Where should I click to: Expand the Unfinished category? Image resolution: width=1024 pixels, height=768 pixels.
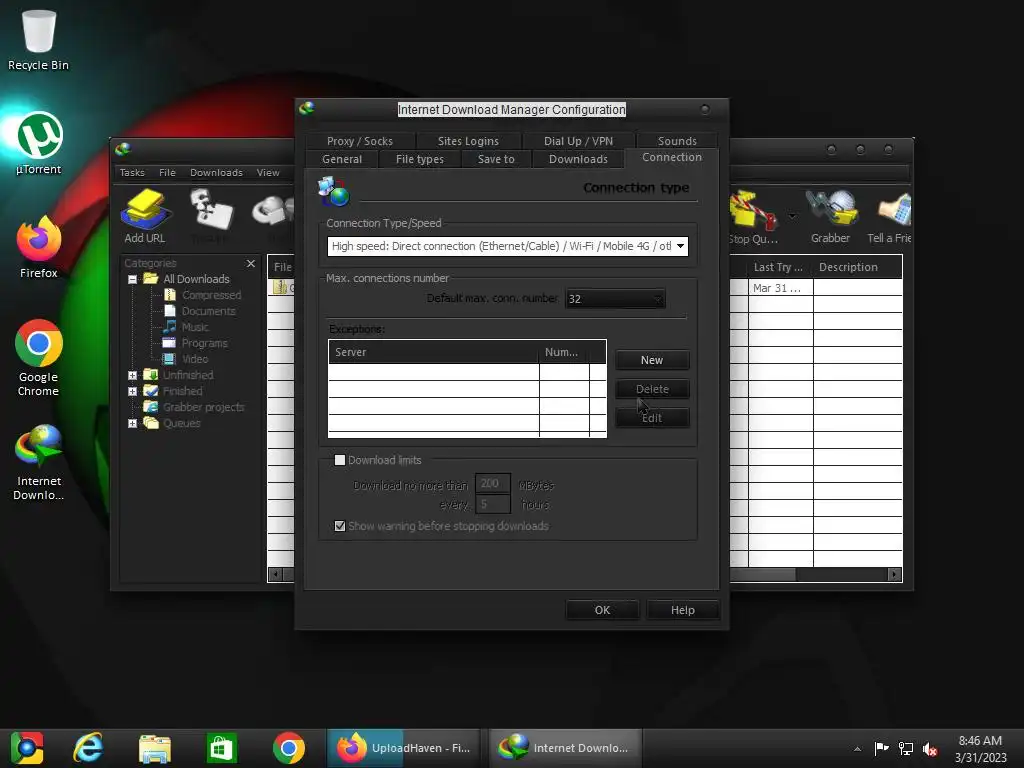click(133, 376)
